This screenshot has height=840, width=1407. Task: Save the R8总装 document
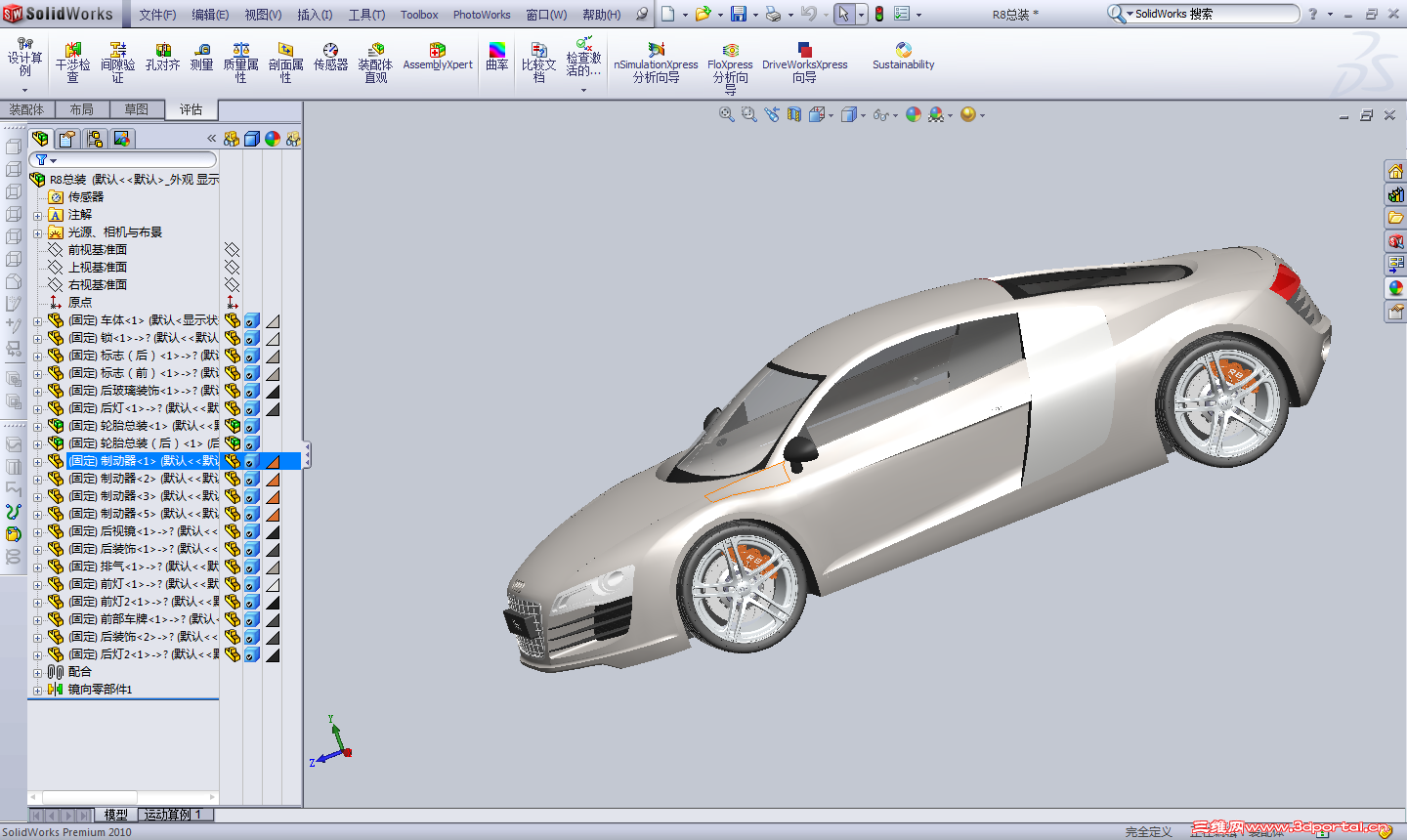pyautogui.click(x=739, y=14)
